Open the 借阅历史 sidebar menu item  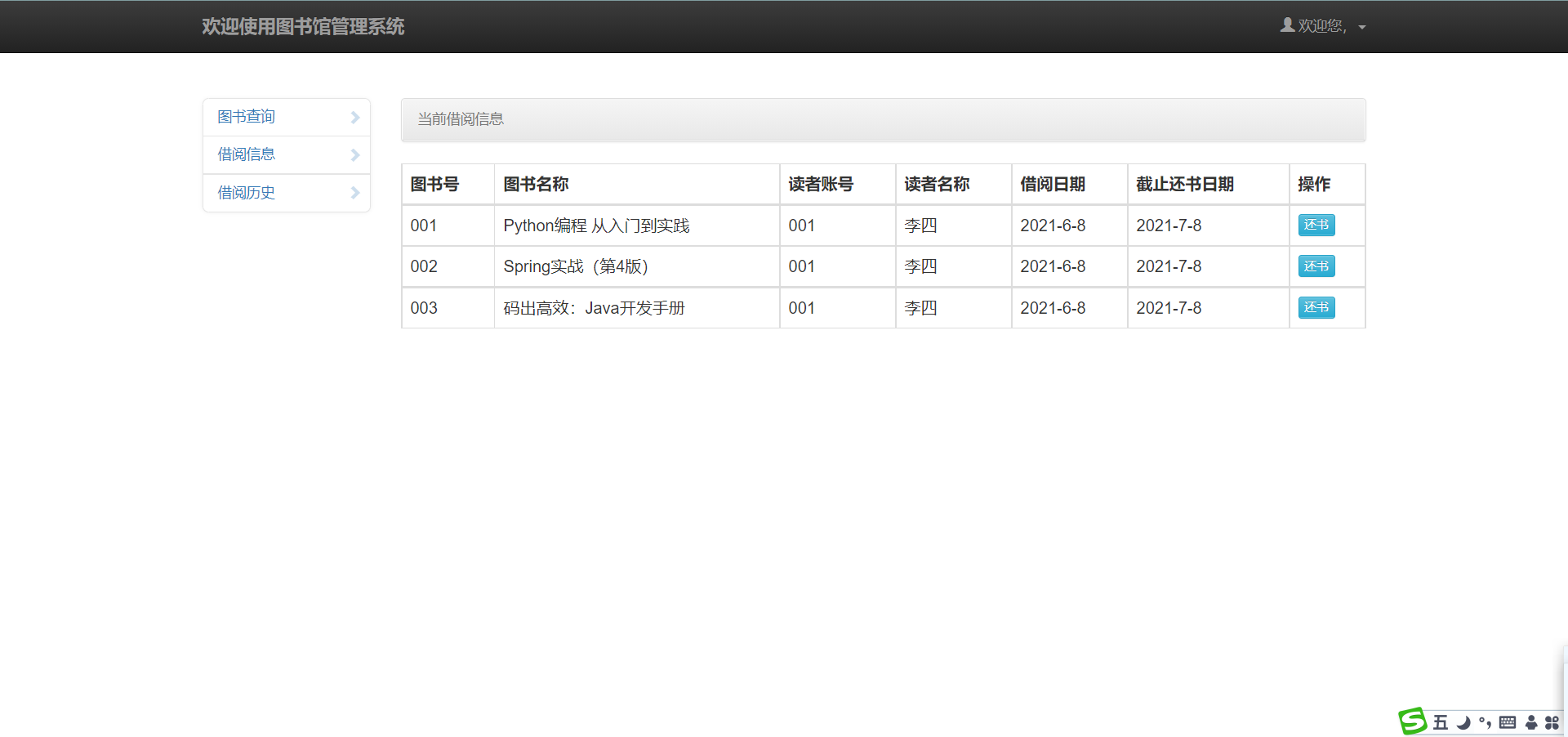[x=287, y=193]
